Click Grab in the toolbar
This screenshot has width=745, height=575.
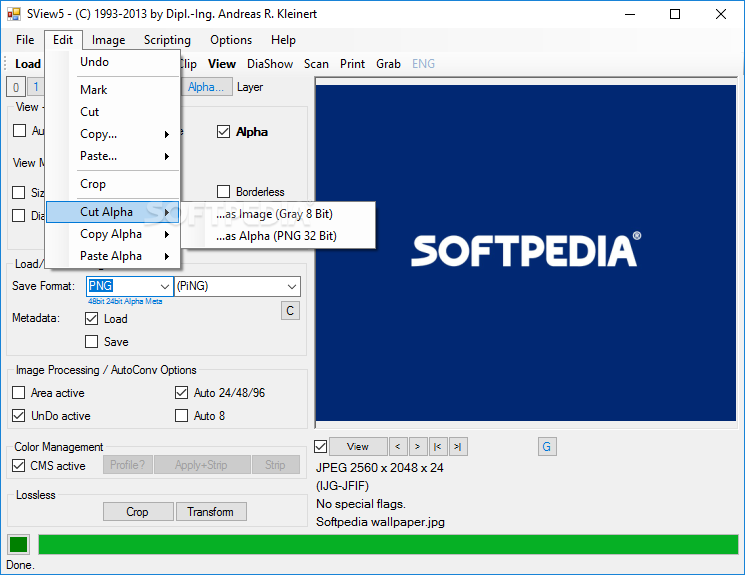389,64
